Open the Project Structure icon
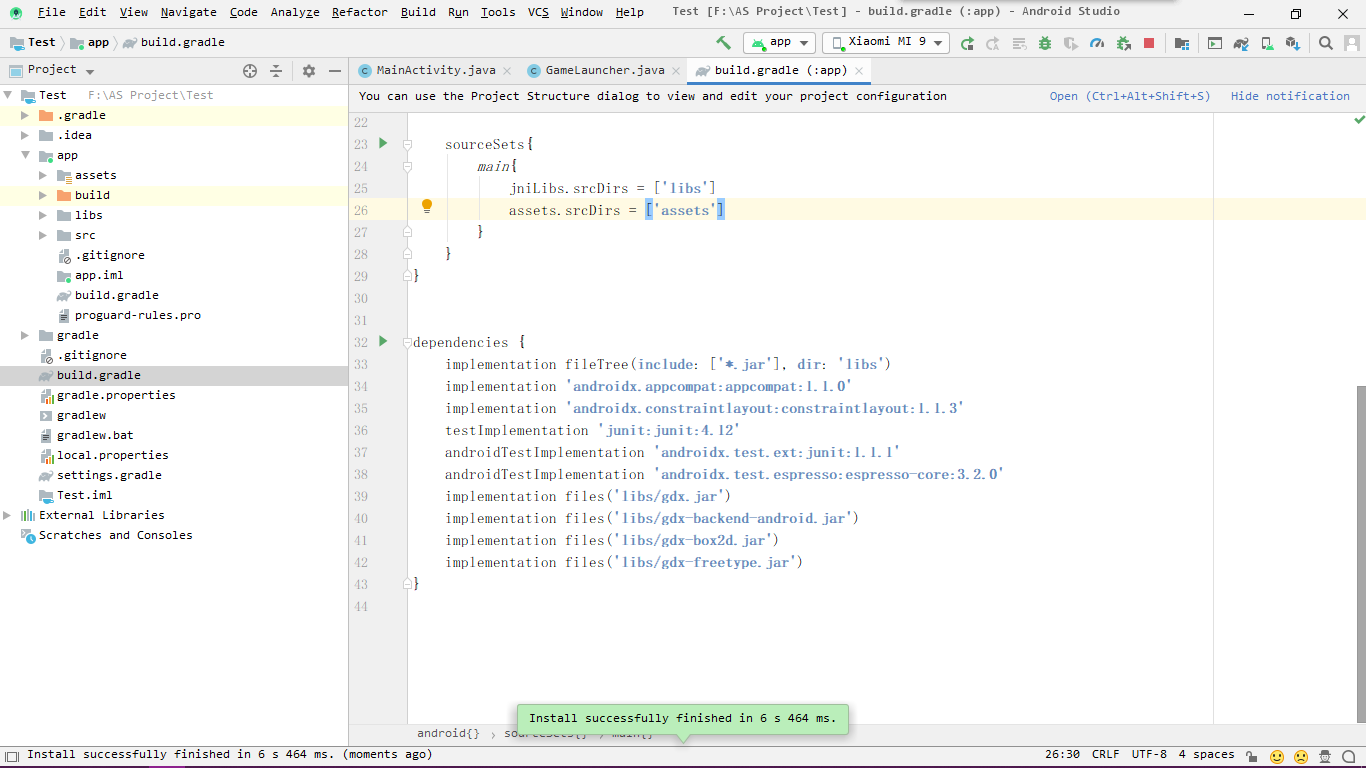 pos(1182,43)
